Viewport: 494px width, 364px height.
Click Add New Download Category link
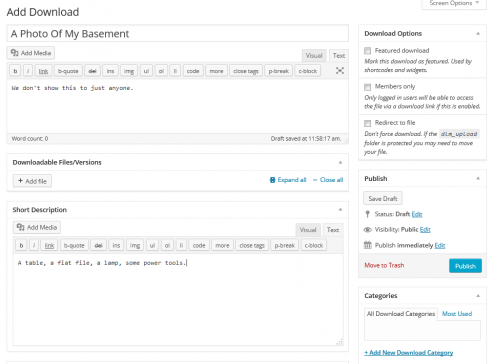[409, 353]
